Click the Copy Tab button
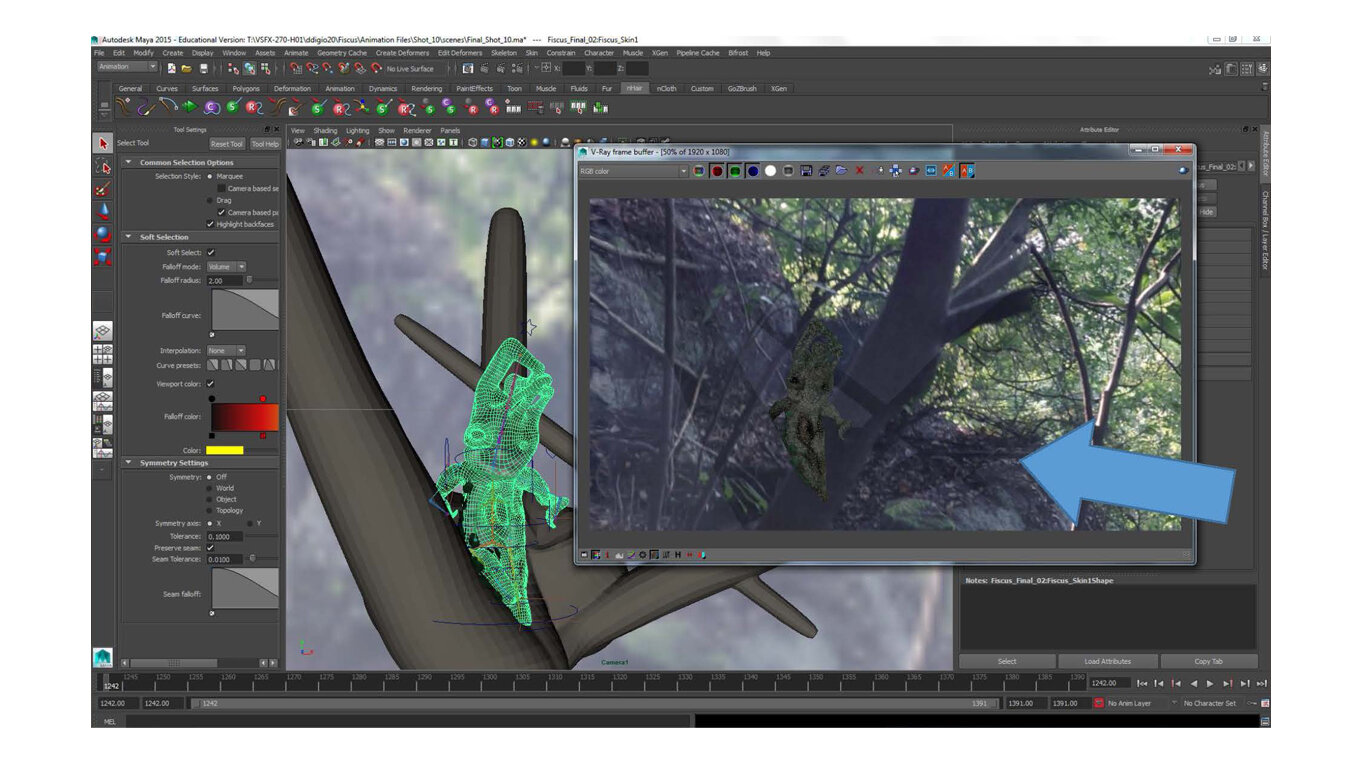This screenshot has width=1366, height=768. pyautogui.click(x=1208, y=661)
